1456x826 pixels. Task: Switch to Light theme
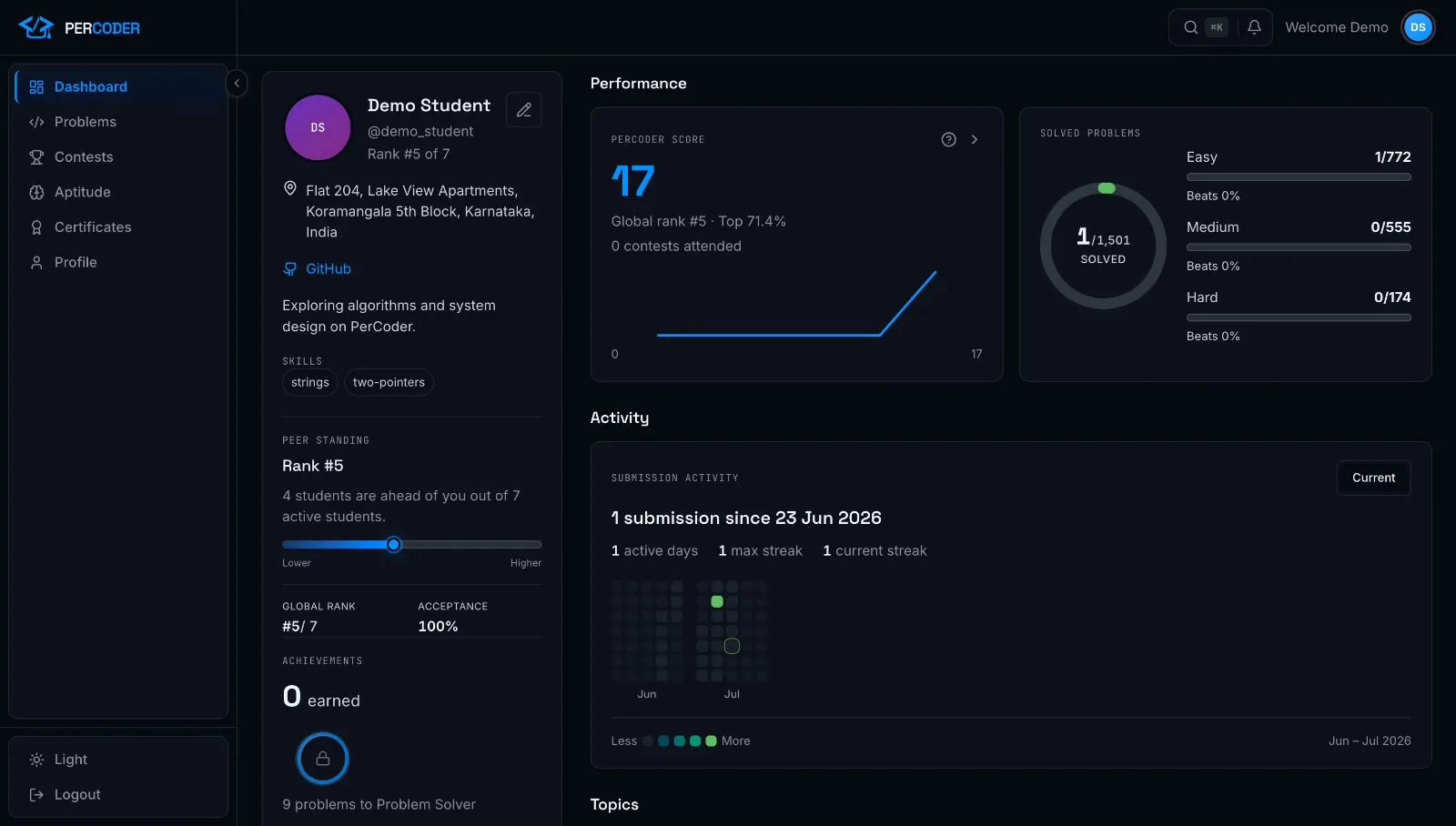(118, 760)
